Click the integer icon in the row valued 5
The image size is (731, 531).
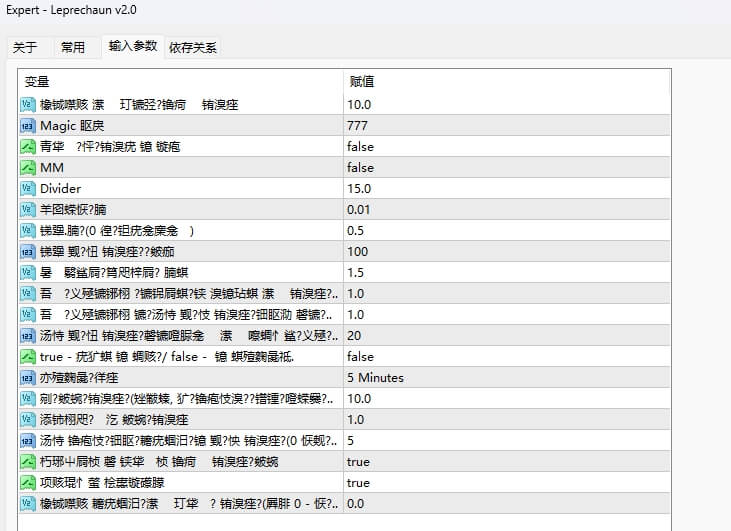28,441
